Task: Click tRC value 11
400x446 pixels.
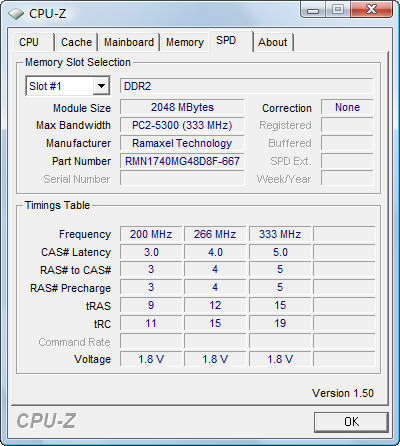Action: 151,323
